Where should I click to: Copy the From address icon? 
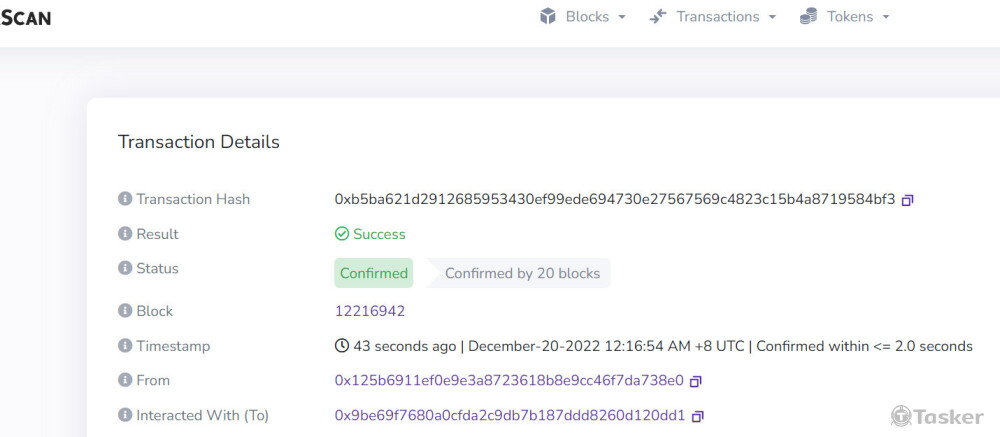point(696,381)
